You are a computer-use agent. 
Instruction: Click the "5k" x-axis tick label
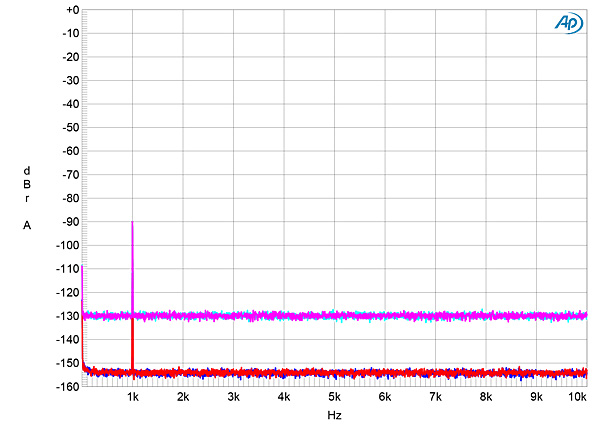coord(334,397)
